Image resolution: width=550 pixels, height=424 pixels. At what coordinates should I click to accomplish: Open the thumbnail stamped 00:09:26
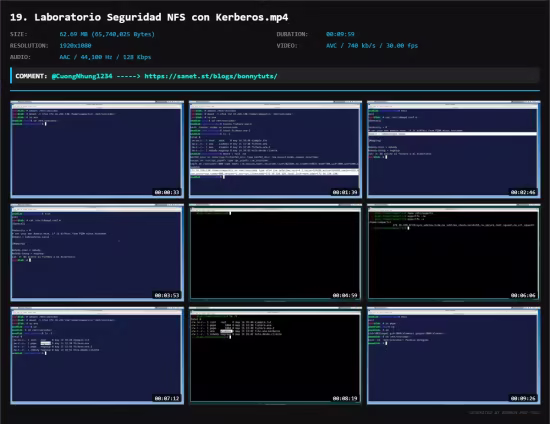point(454,356)
